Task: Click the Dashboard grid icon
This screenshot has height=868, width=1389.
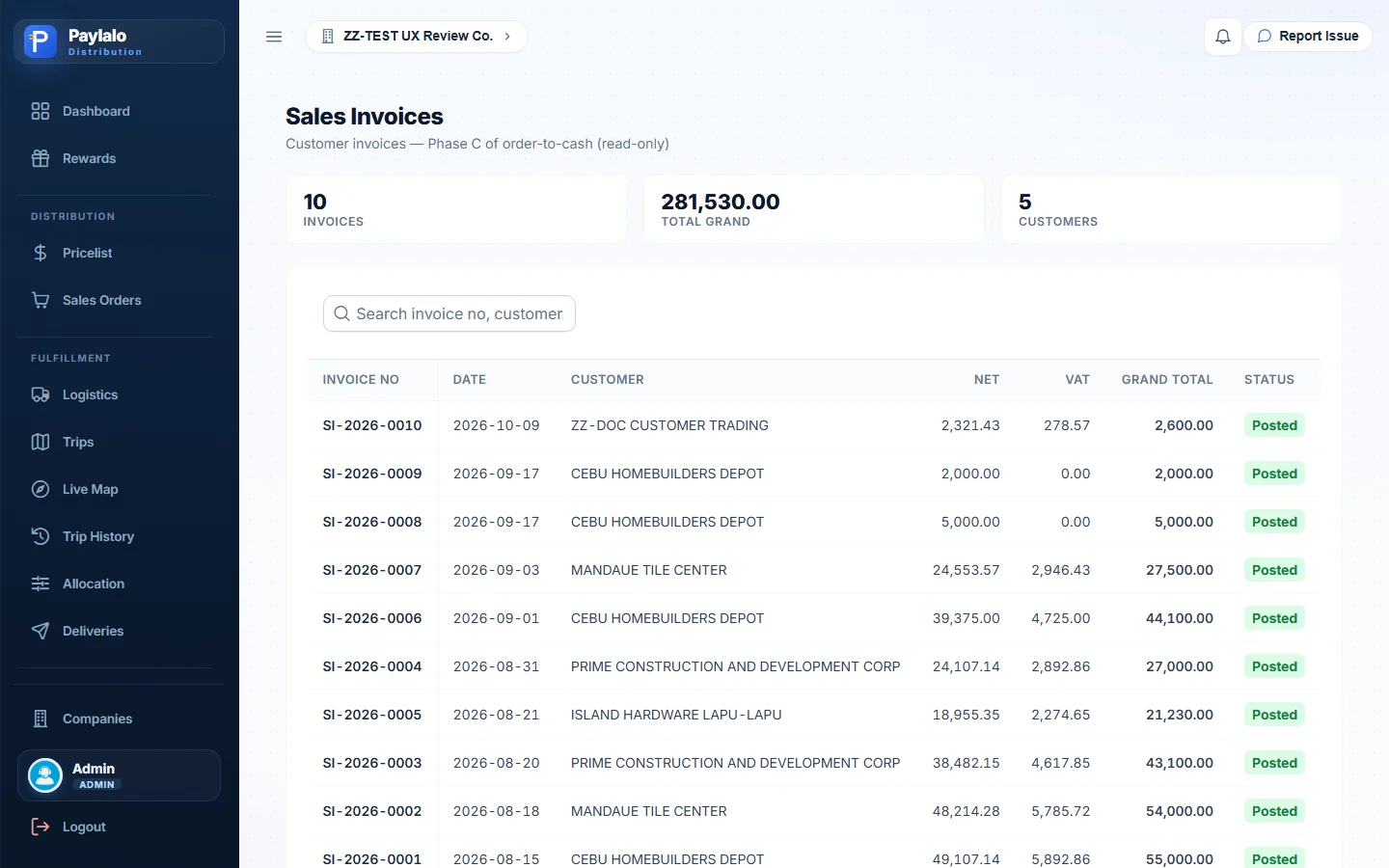Action: [41, 111]
